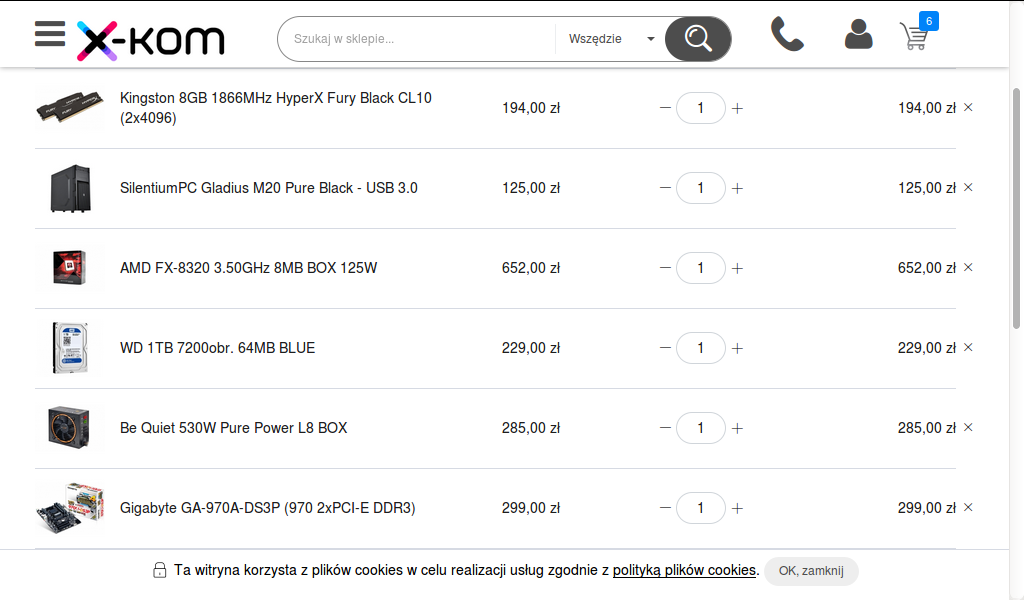Image resolution: width=1024 pixels, height=600 pixels.
Task: Decrease quantity of Gigabyte GA-970A-DS3P
Action: (x=665, y=508)
